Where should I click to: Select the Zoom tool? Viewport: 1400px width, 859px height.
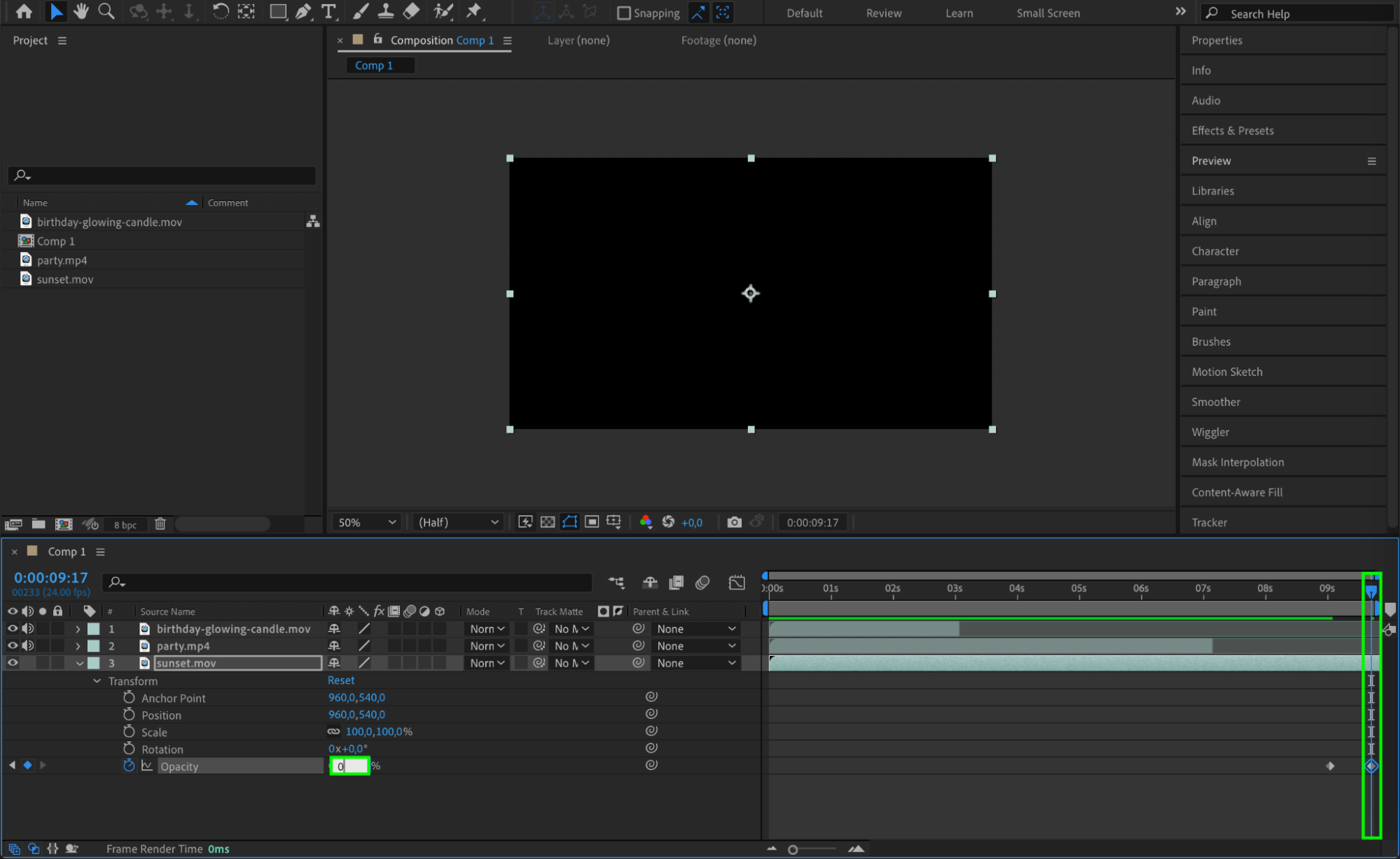[106, 12]
